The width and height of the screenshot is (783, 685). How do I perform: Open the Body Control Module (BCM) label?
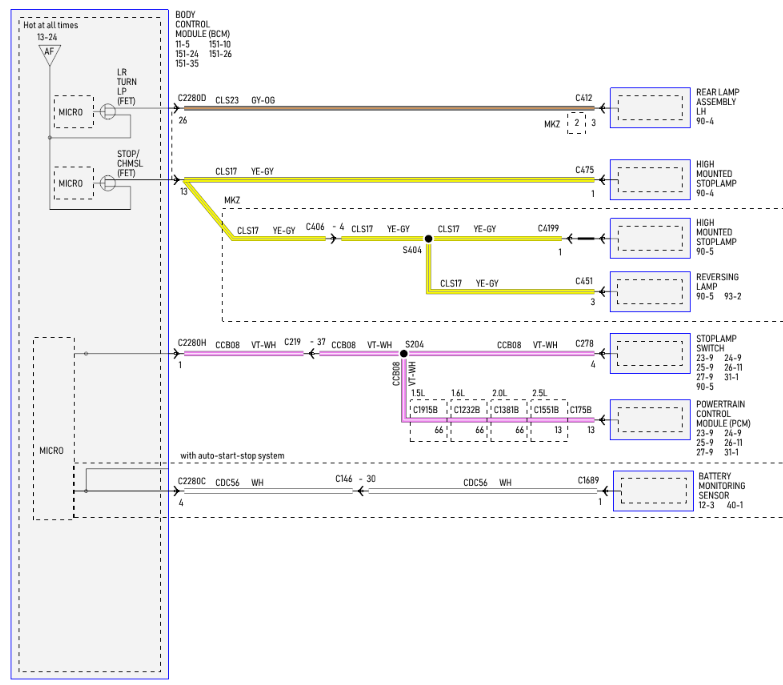(203, 24)
